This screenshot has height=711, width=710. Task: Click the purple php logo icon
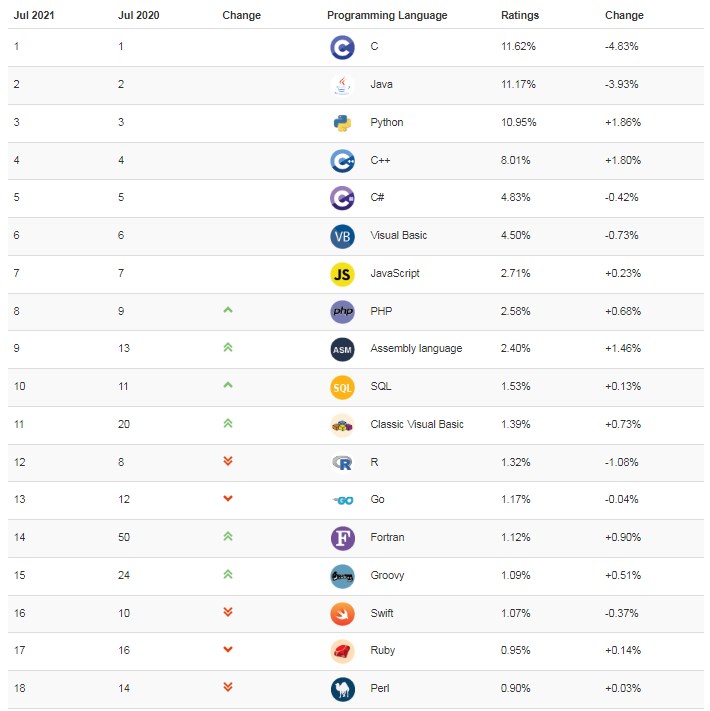pos(342,312)
